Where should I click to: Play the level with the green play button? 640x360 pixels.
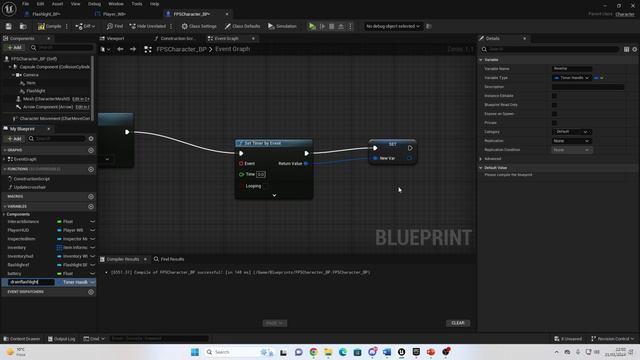point(312,26)
